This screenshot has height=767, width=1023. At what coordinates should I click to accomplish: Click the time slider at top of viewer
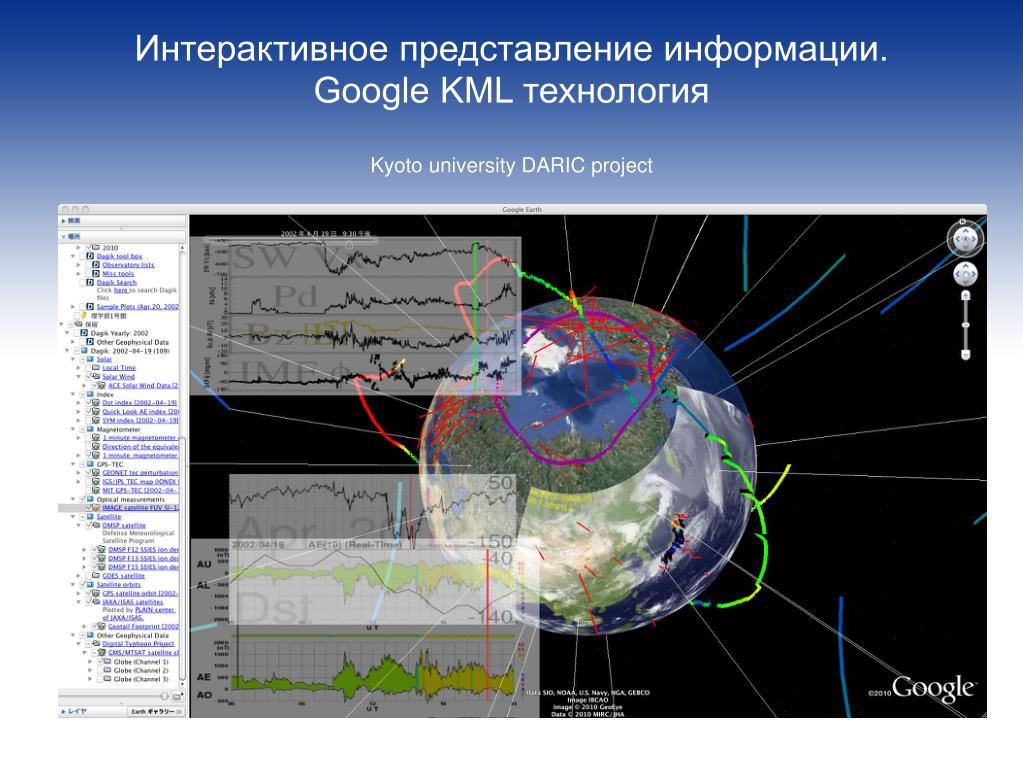pyautogui.click(x=292, y=241)
